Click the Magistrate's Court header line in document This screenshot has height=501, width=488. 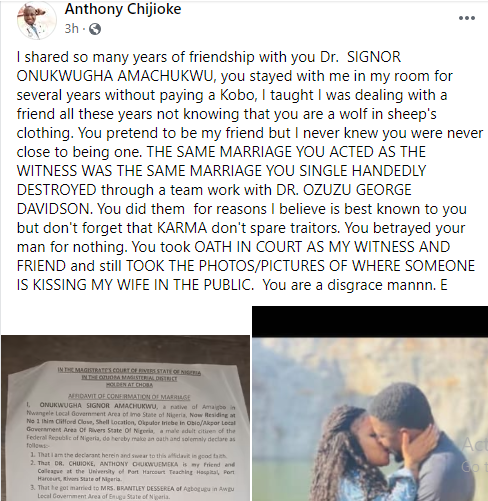click(129, 371)
